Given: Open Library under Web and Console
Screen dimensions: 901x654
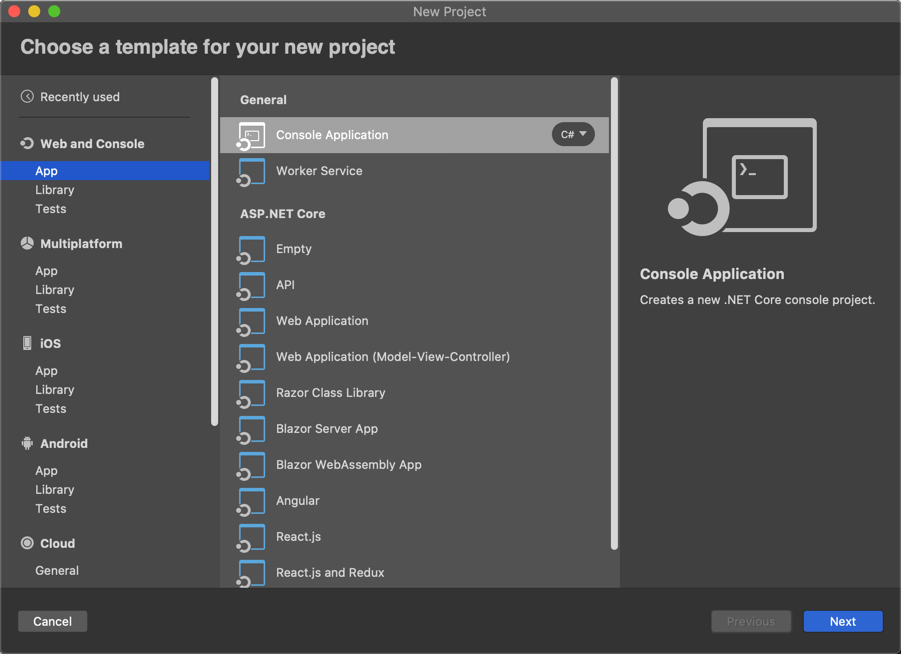Looking at the screenshot, I should pyautogui.click(x=55, y=189).
